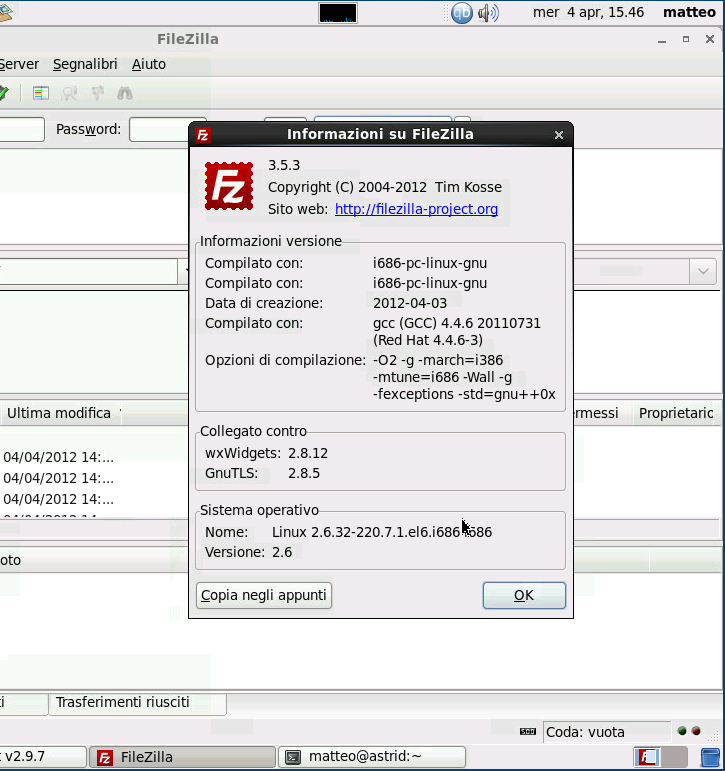725x771 pixels.
Task: Open the Segnalibri menu
Action: 85,64
